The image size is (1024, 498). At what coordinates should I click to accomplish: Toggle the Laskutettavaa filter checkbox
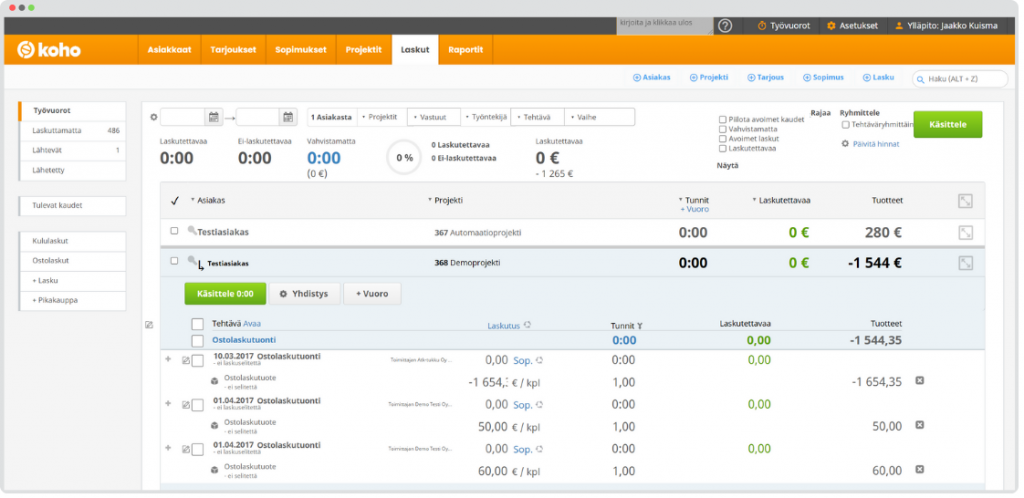point(722,149)
